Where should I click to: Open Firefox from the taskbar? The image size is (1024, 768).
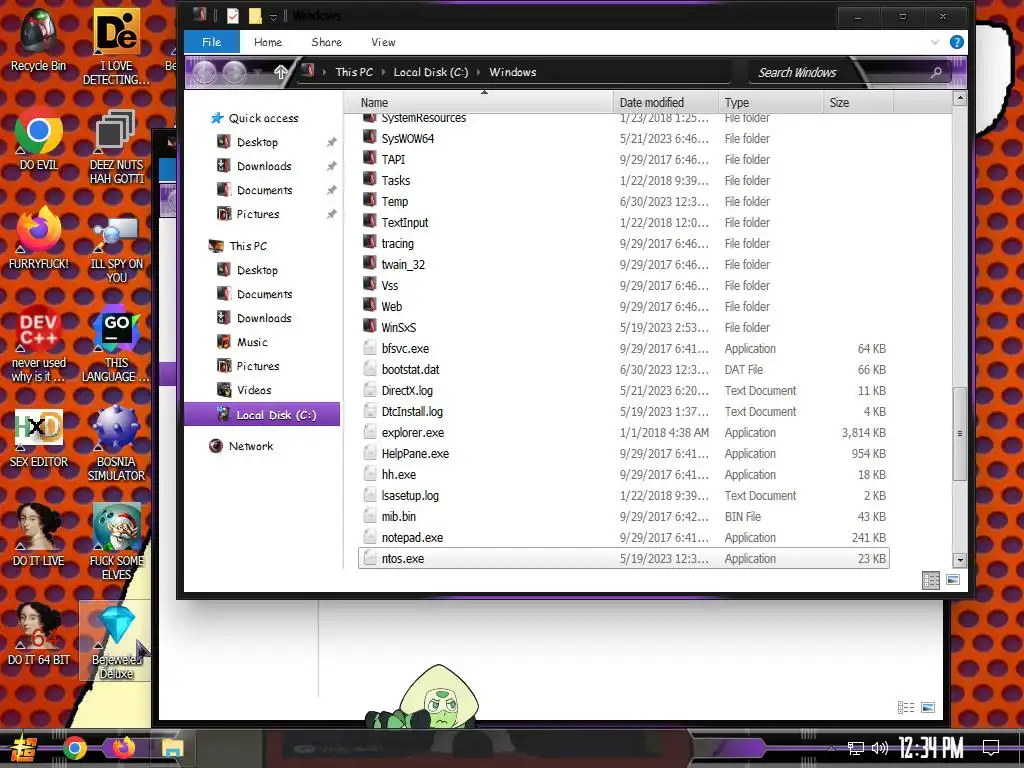(x=123, y=747)
